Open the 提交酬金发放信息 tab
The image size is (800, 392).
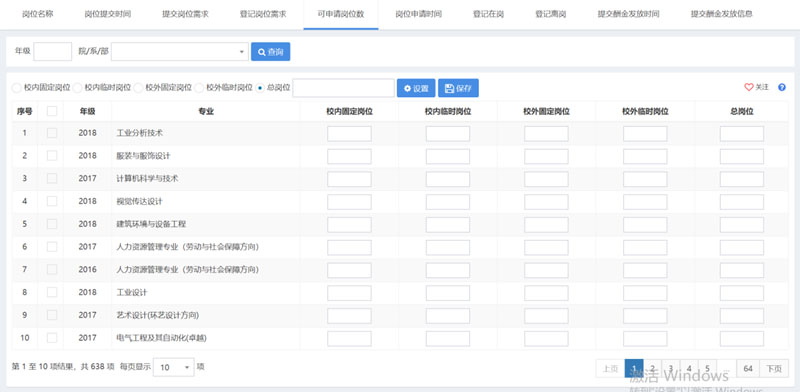(721, 14)
